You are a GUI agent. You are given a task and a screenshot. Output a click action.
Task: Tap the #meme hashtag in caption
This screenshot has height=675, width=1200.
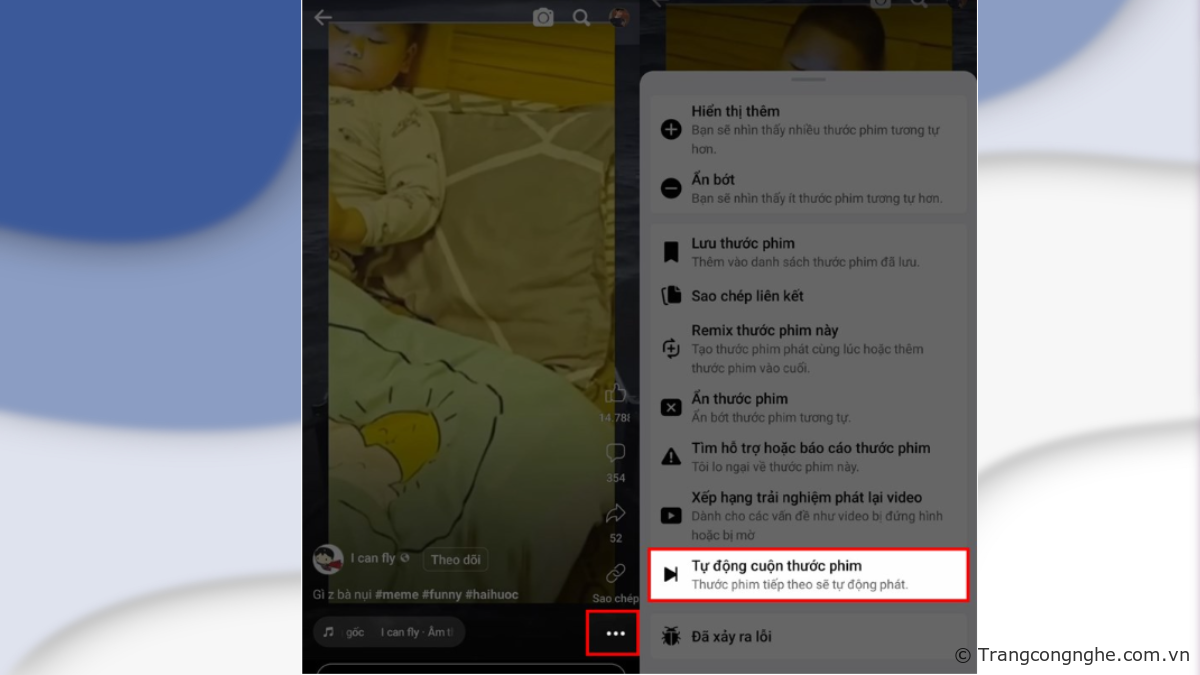pyautogui.click(x=398, y=594)
